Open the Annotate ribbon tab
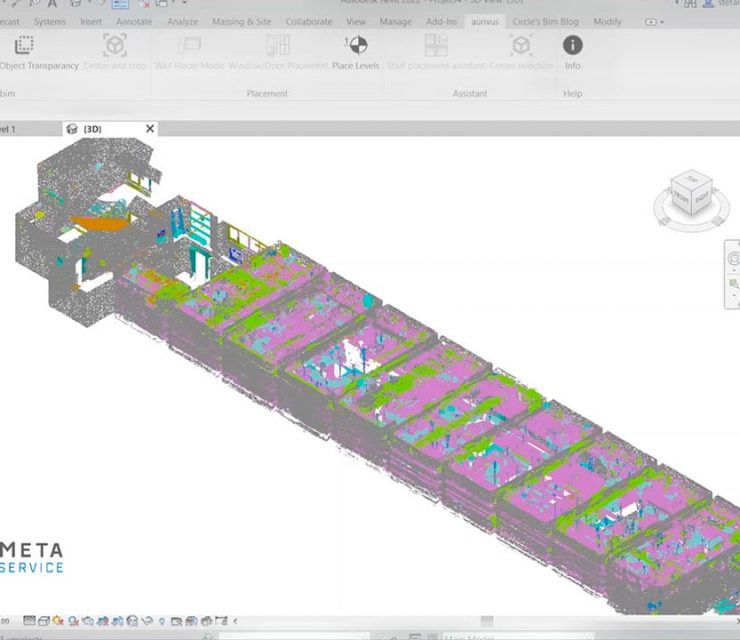Viewport: 740px width, 640px height. (x=134, y=22)
